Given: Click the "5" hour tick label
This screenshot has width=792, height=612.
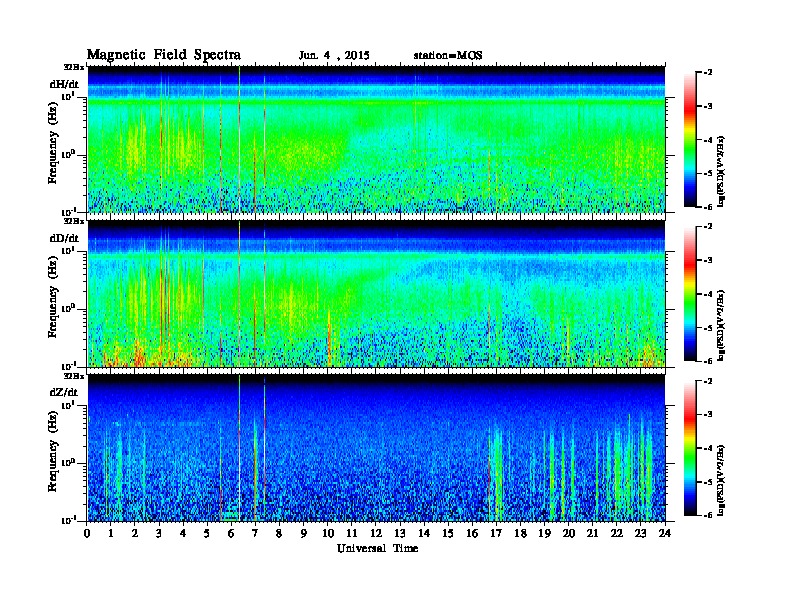Looking at the screenshot, I should tap(207, 533).
